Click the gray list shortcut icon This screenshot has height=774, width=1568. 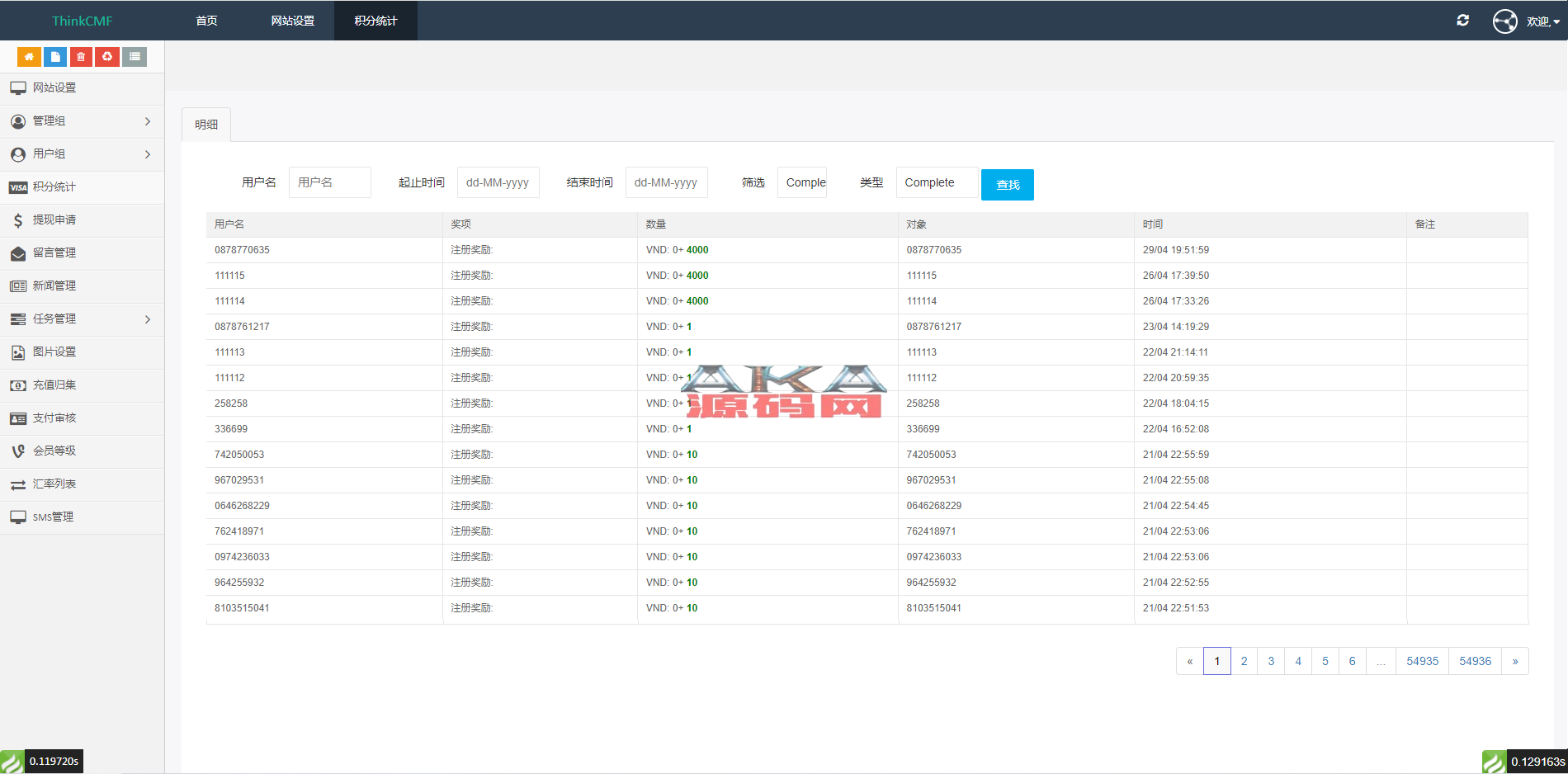(135, 57)
